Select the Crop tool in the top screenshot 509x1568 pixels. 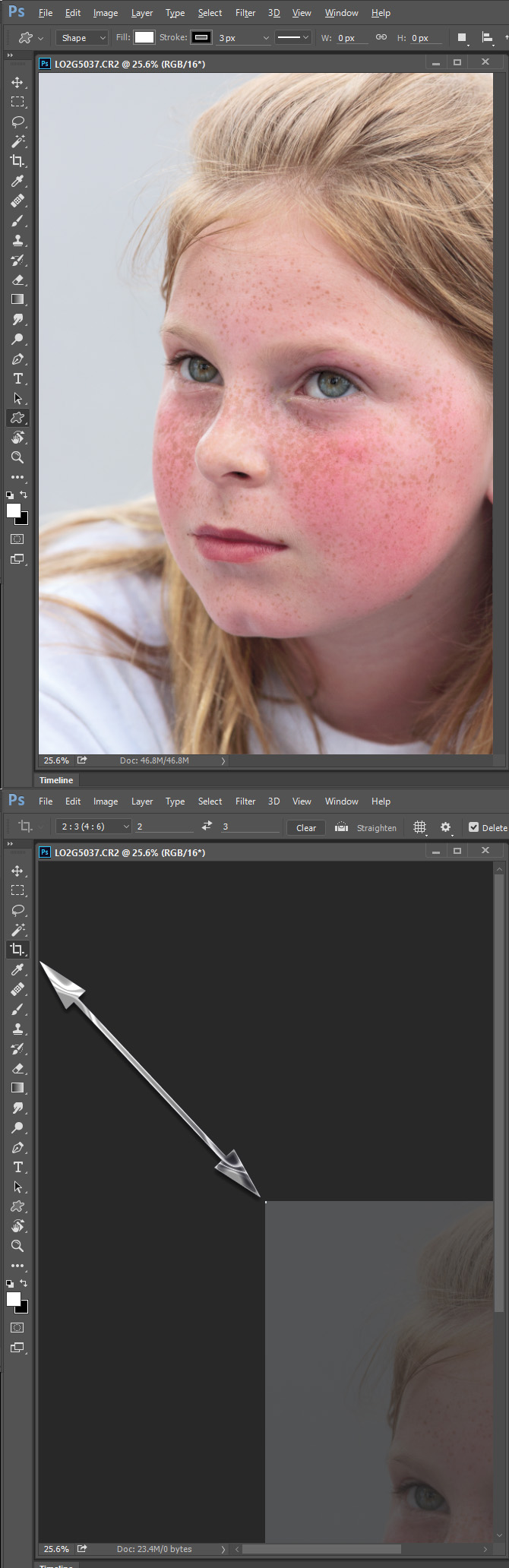click(17, 161)
